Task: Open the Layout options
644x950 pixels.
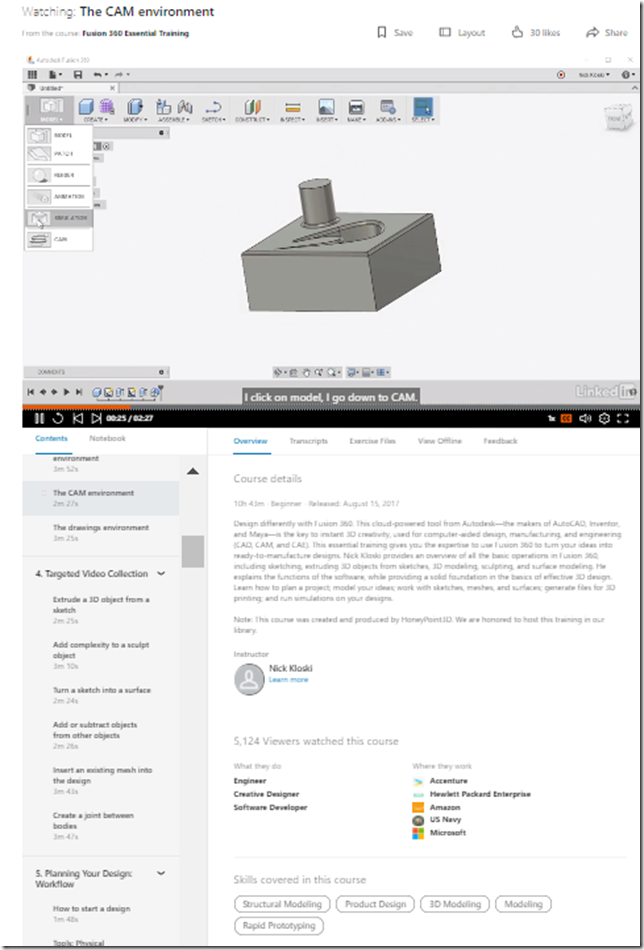Action: pyautogui.click(x=462, y=33)
